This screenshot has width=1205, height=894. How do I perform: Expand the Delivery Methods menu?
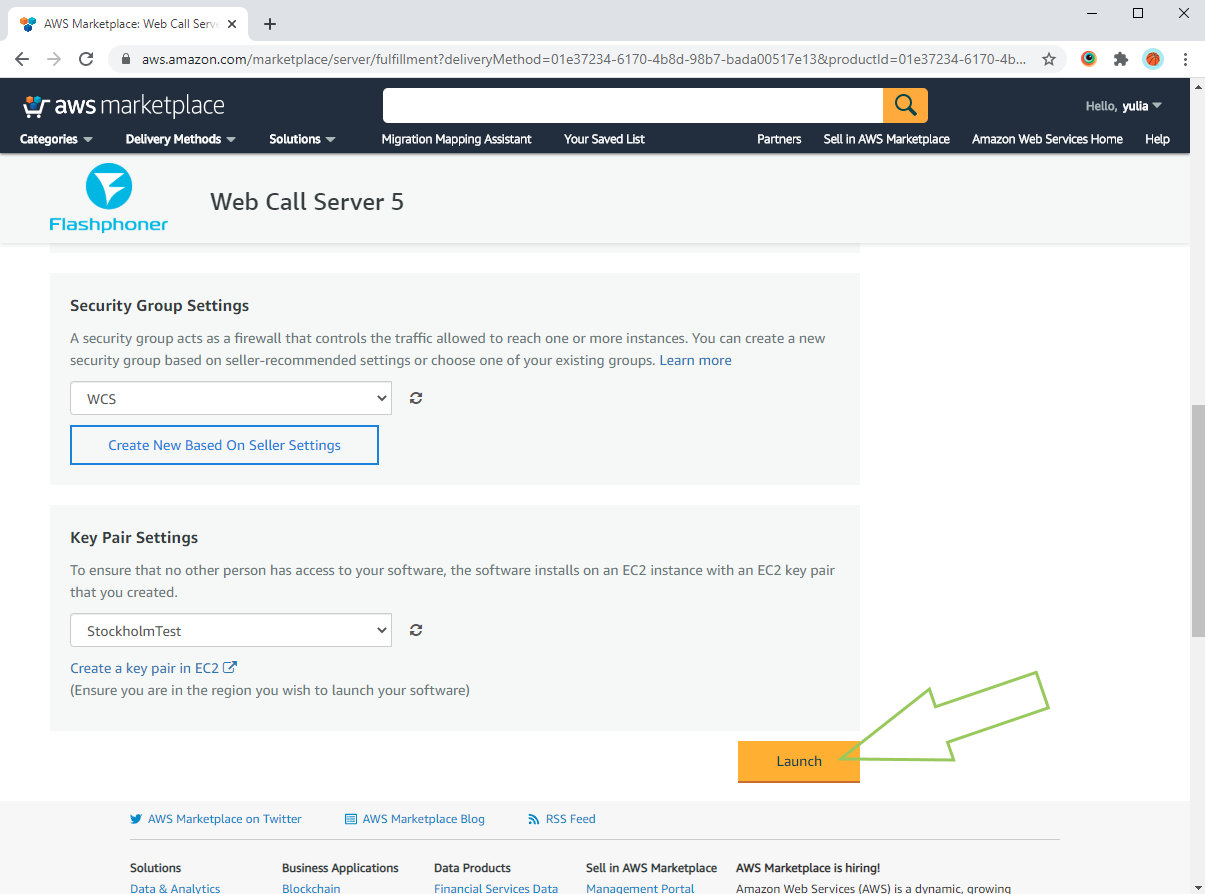click(x=180, y=139)
